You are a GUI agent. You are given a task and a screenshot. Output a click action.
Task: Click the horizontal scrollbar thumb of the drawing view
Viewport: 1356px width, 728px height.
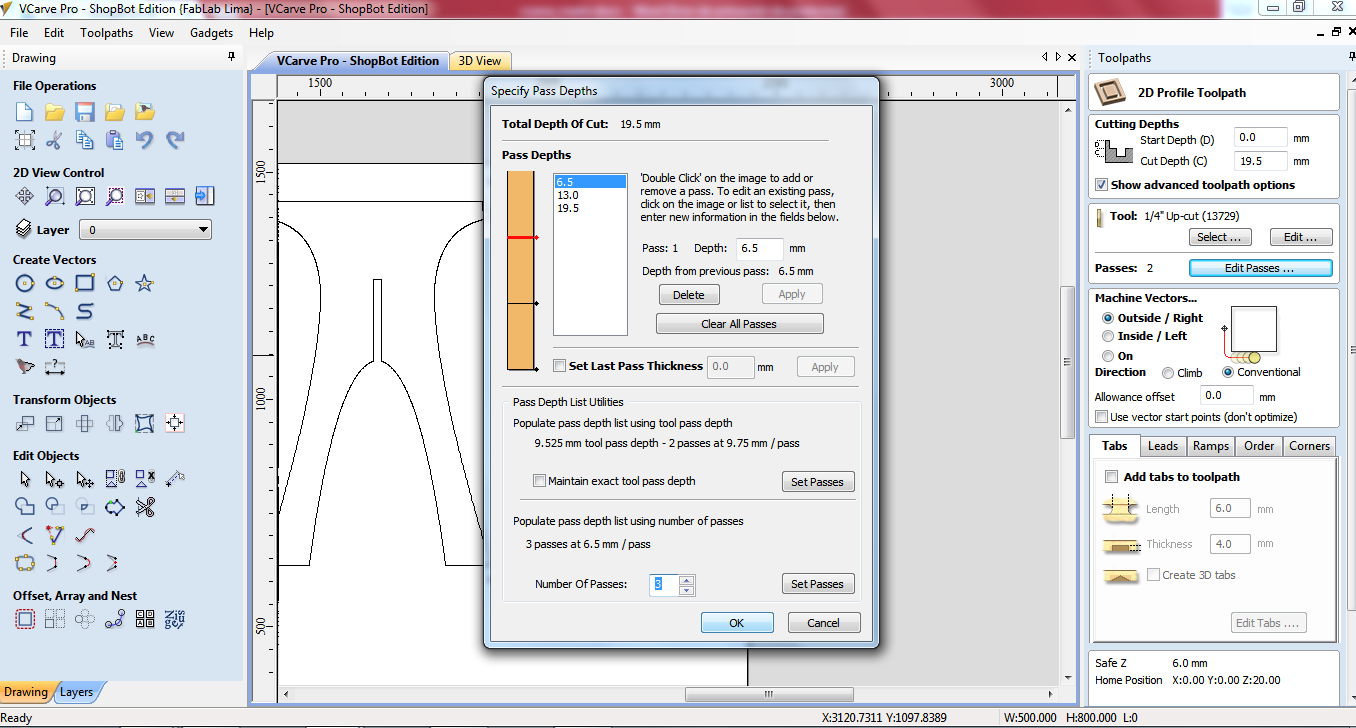(x=768, y=694)
